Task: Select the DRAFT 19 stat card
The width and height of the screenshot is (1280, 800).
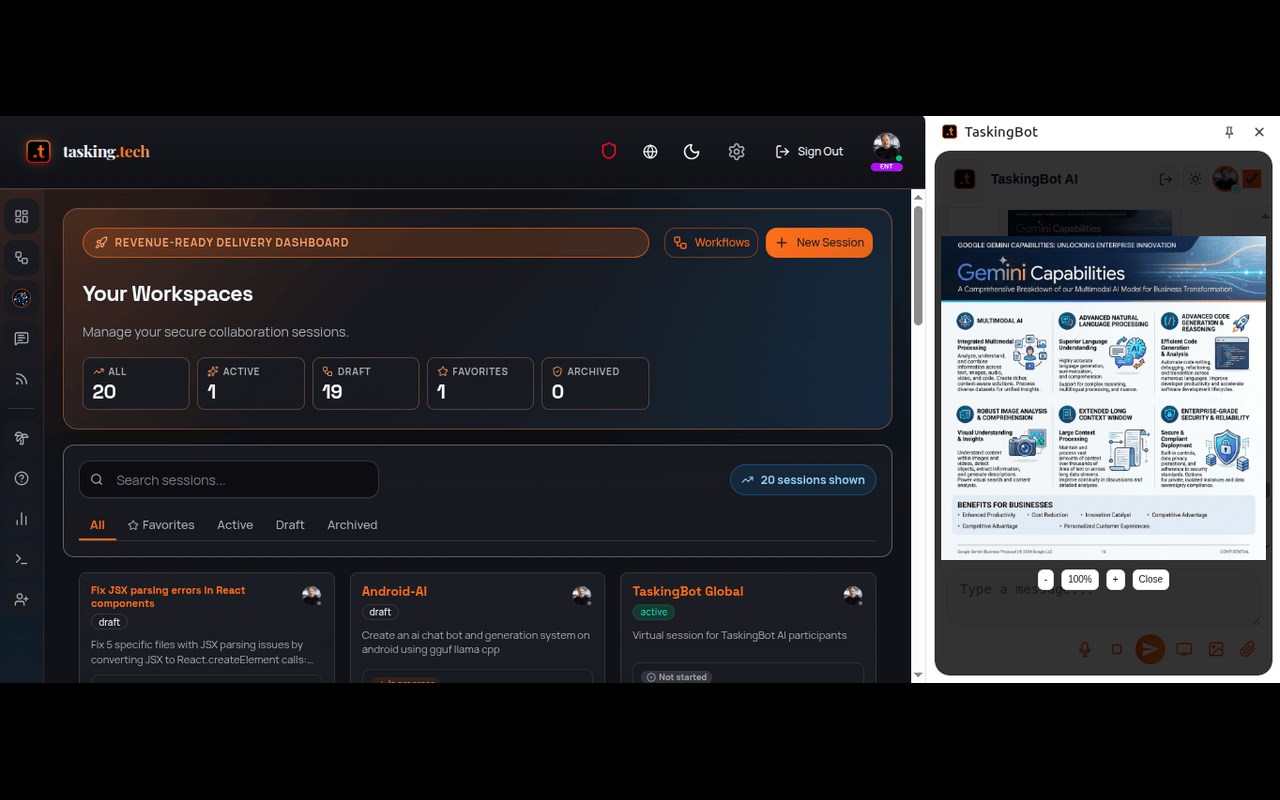Action: pyautogui.click(x=366, y=383)
